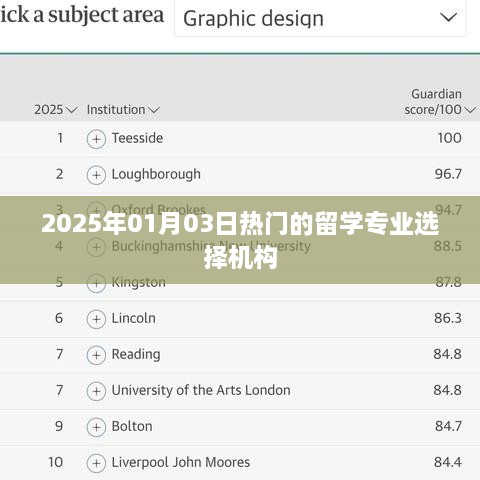Select University of the Arts London text

pos(201,390)
